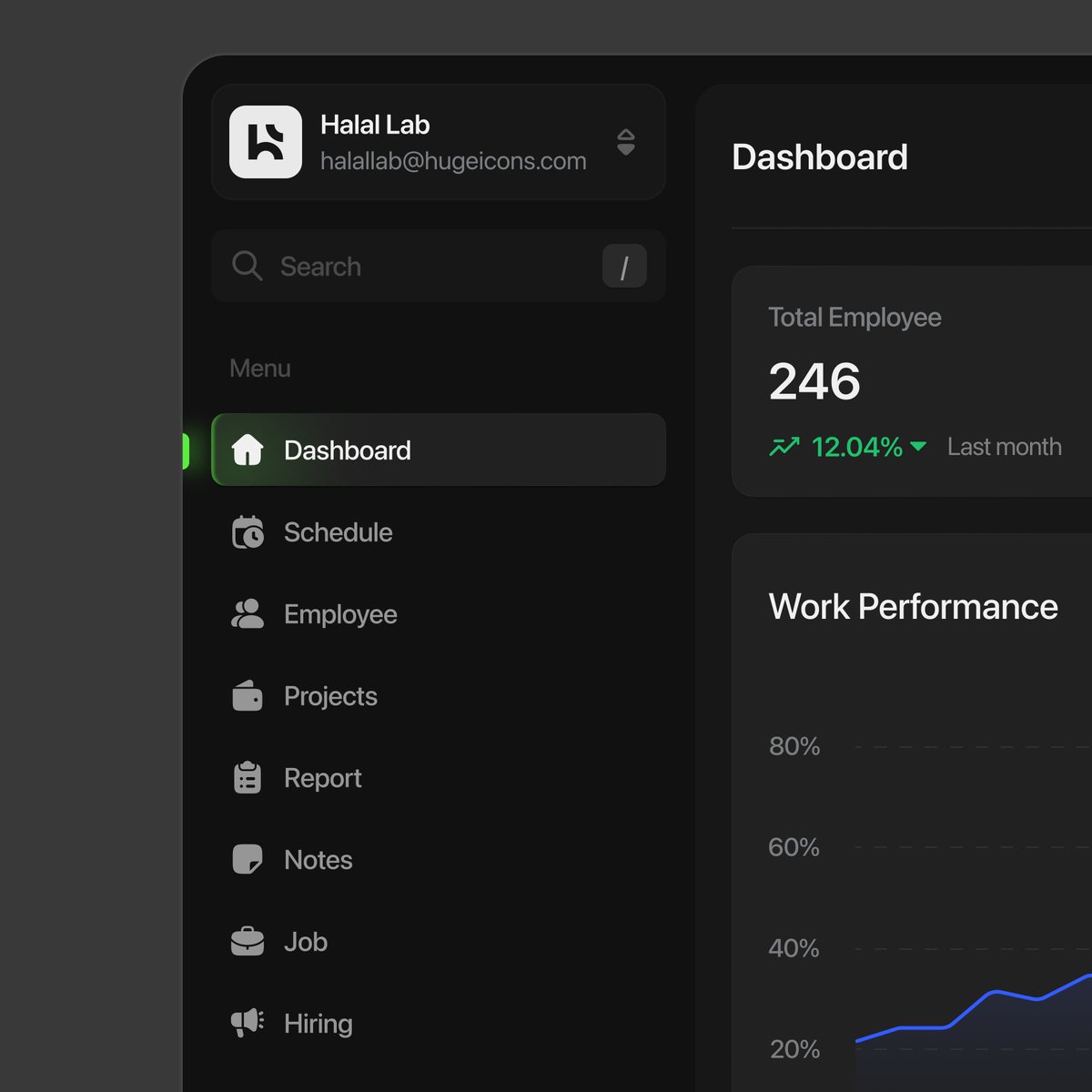Focus the Search input field

tap(439, 266)
